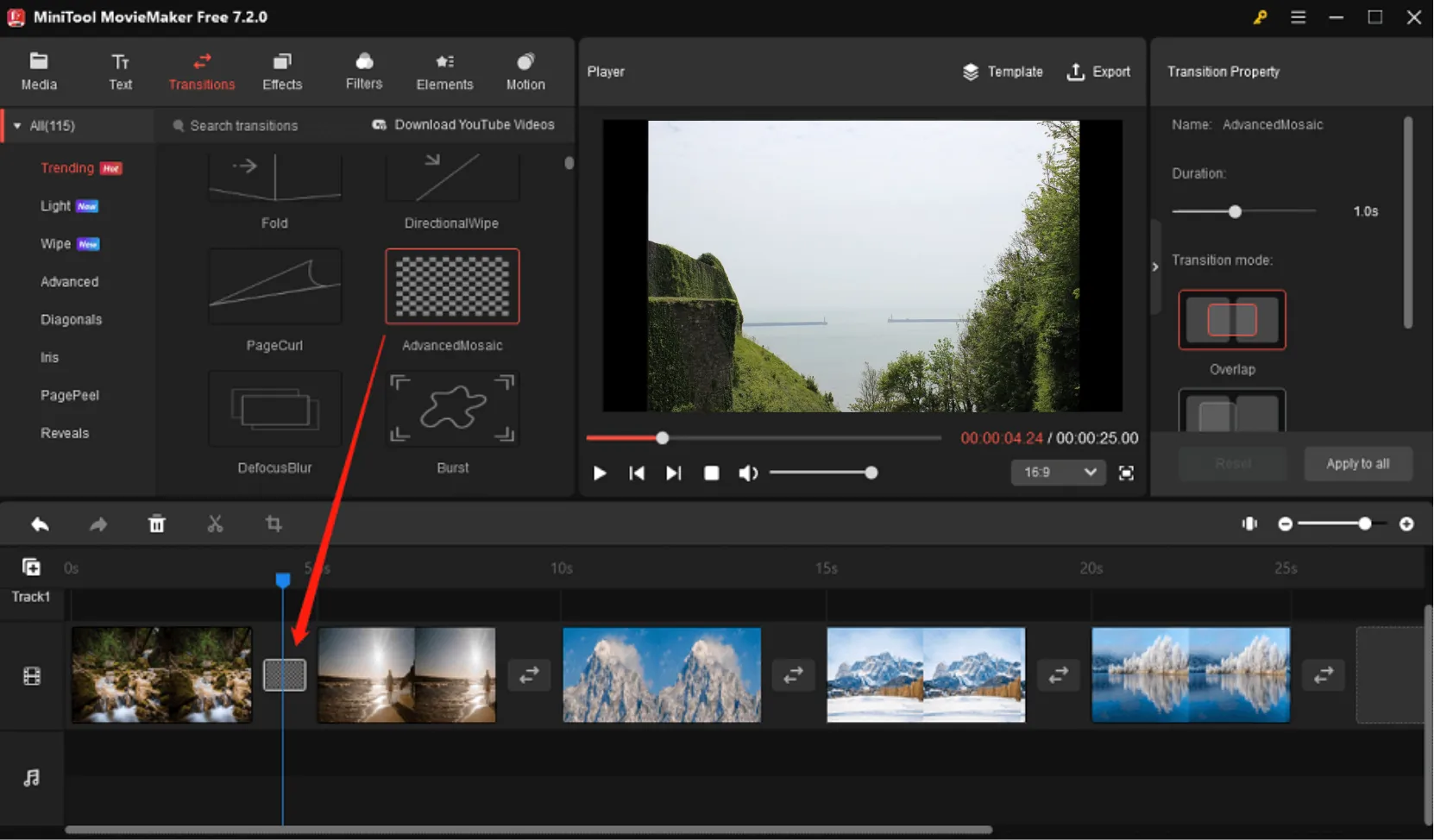Click the Export button
This screenshot has width=1434, height=840.
(1099, 72)
